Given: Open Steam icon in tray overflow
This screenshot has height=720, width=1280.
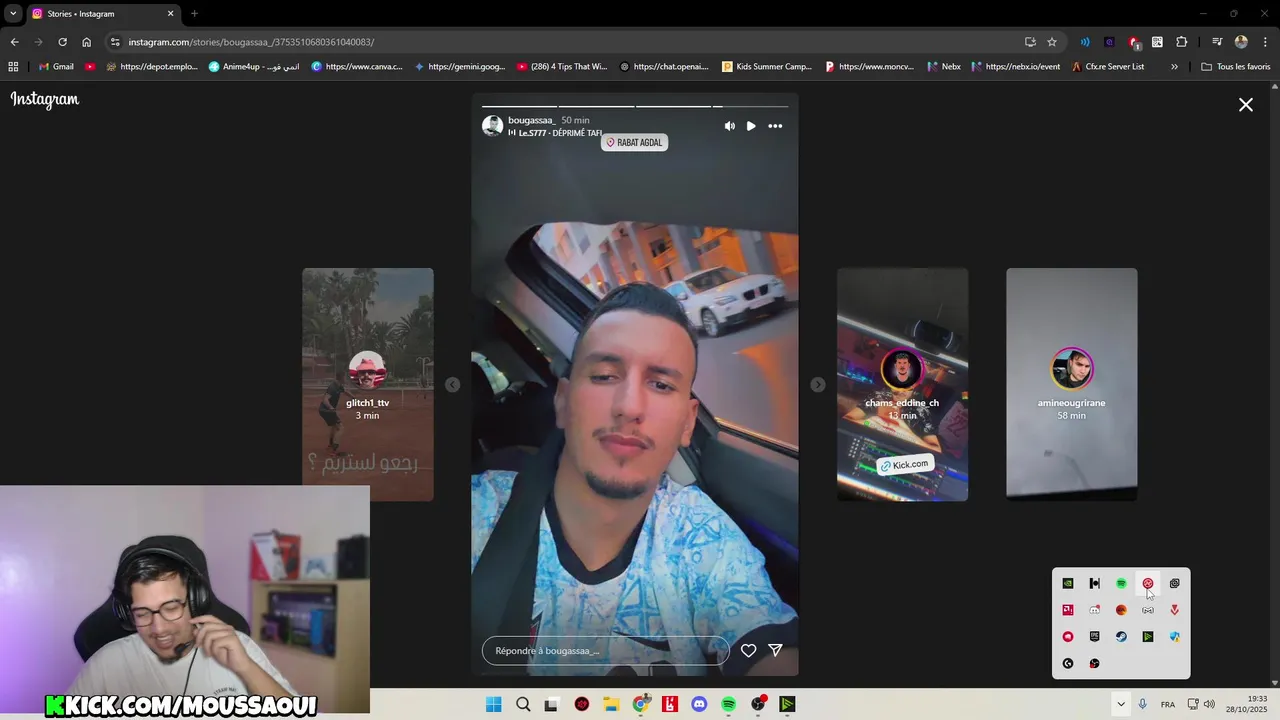Looking at the screenshot, I should coord(1121,636).
